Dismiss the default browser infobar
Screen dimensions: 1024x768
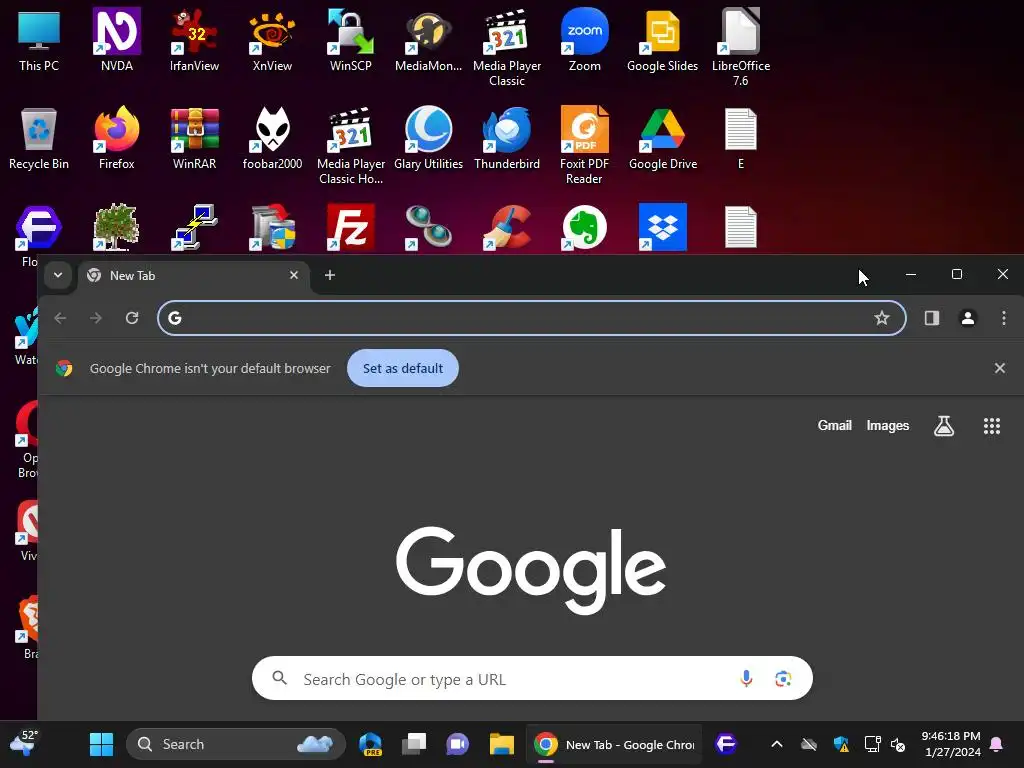[999, 368]
